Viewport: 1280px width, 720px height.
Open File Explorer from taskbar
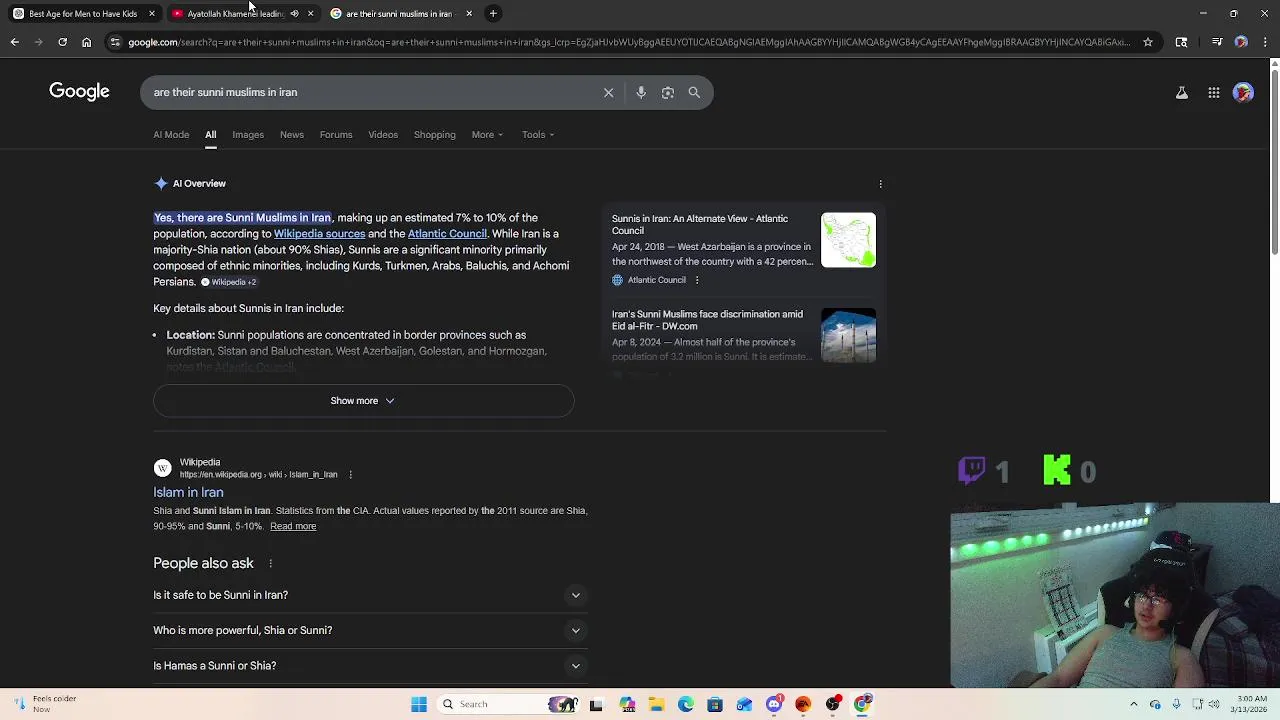coord(656,704)
